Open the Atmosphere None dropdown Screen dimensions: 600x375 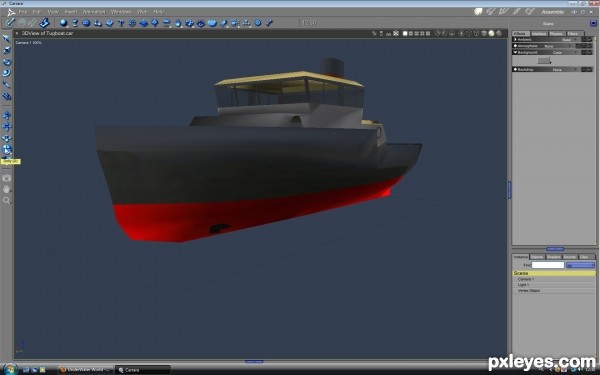(559, 46)
